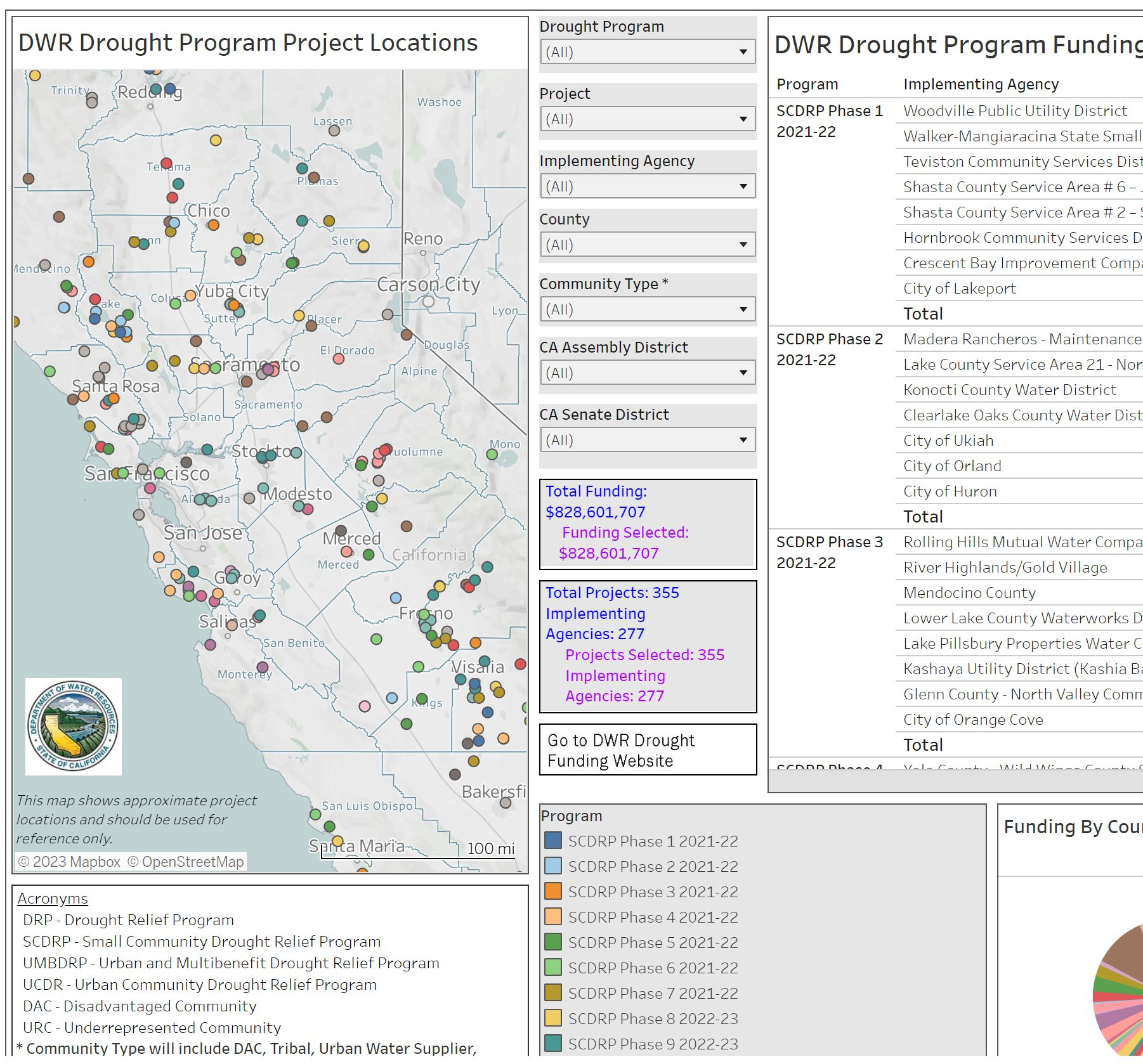Image resolution: width=1143 pixels, height=1064 pixels.
Task: Click the SCDRP Phase 2 2021-22 program cell
Action: point(829,349)
